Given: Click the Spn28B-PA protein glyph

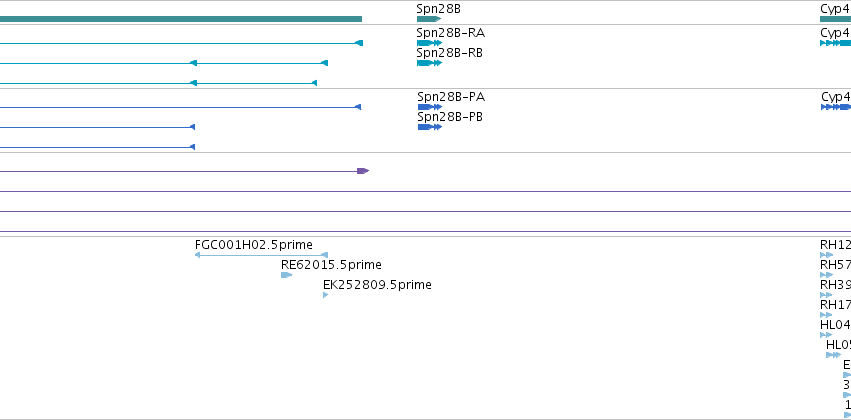Looking at the screenshot, I should 430,107.
